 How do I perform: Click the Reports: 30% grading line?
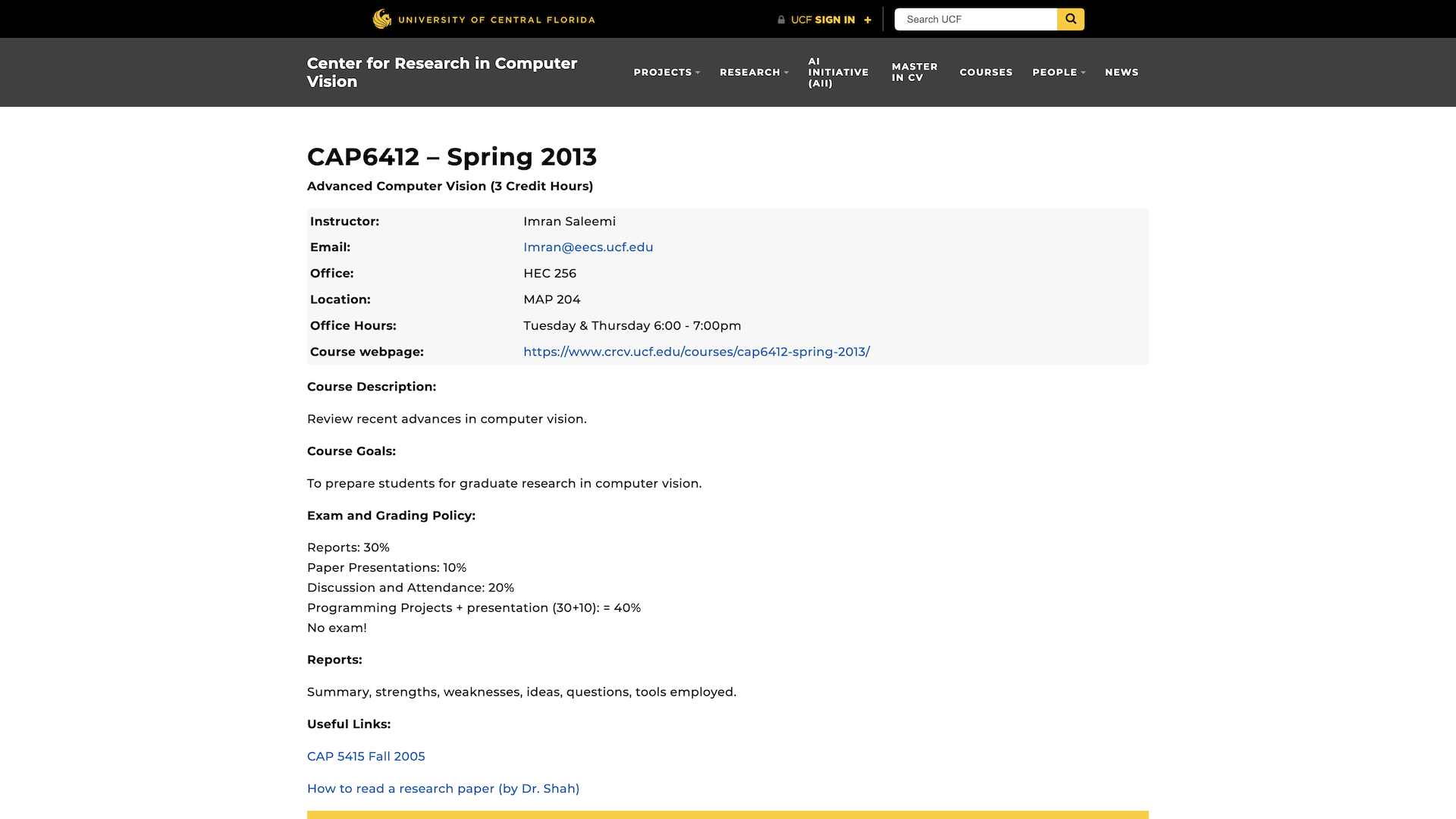(x=348, y=548)
